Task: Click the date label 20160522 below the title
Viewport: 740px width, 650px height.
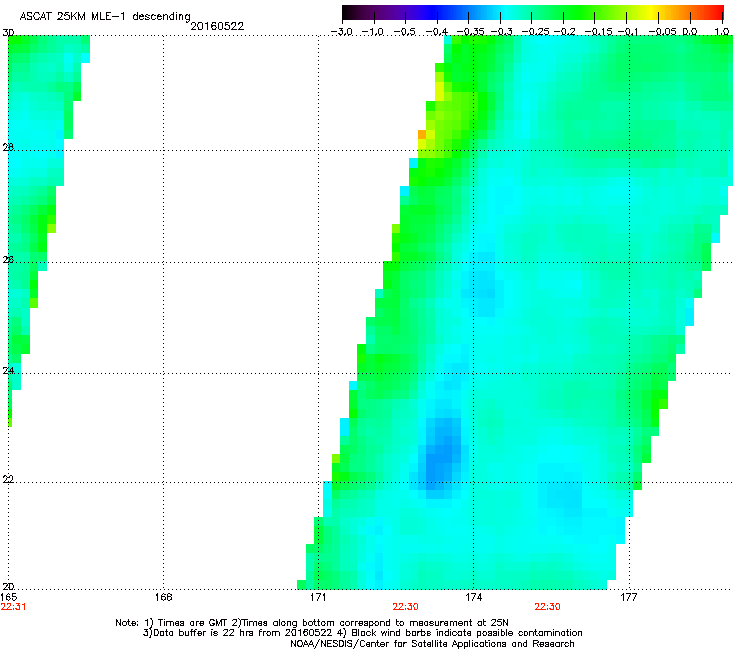Action: (217, 26)
